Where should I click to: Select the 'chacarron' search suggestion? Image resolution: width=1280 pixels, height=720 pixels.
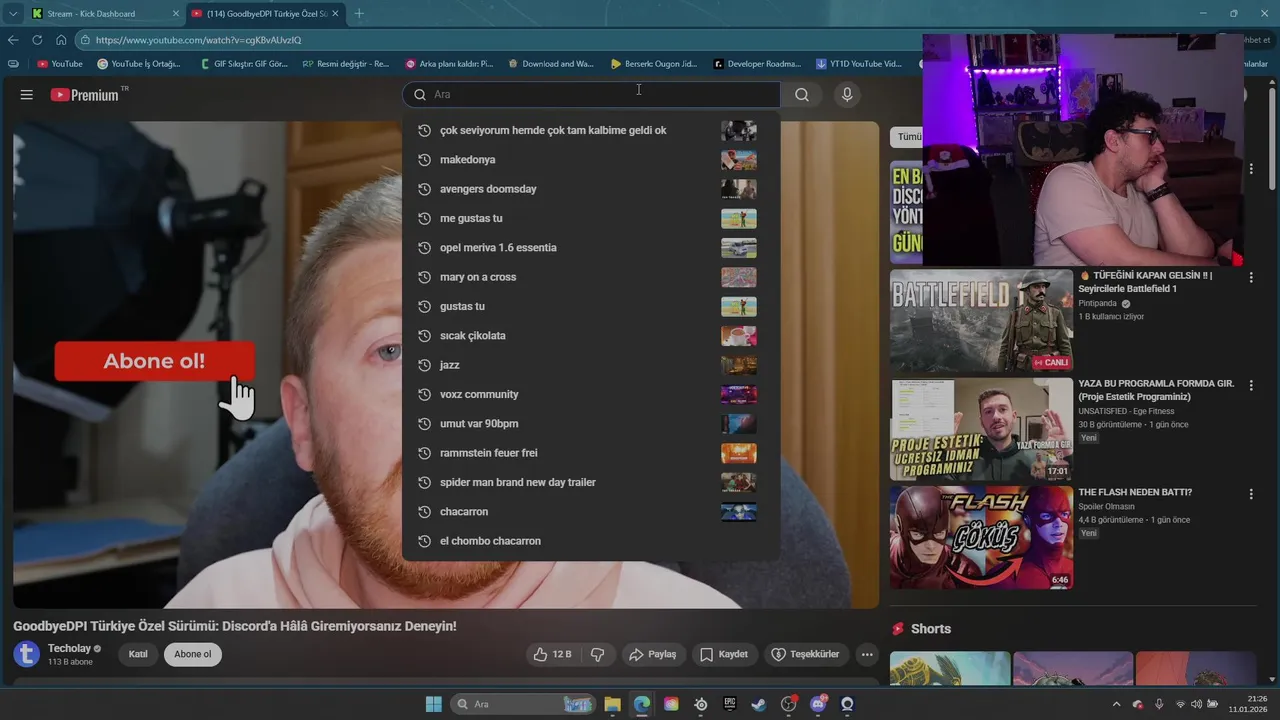pos(591,512)
